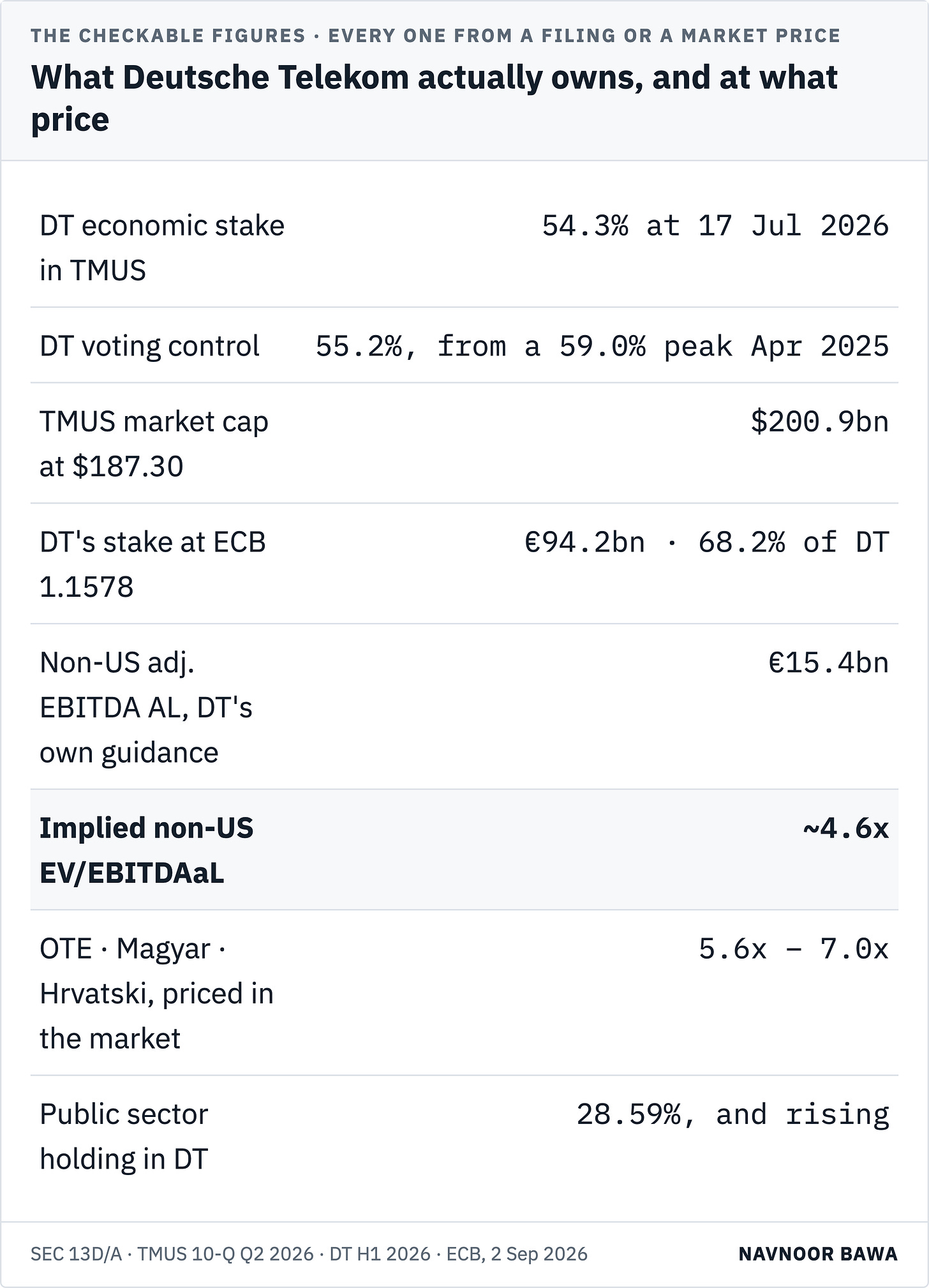Click the '54.3% at 17 Jul 2026' value
The image size is (929, 1288).
tap(715, 226)
